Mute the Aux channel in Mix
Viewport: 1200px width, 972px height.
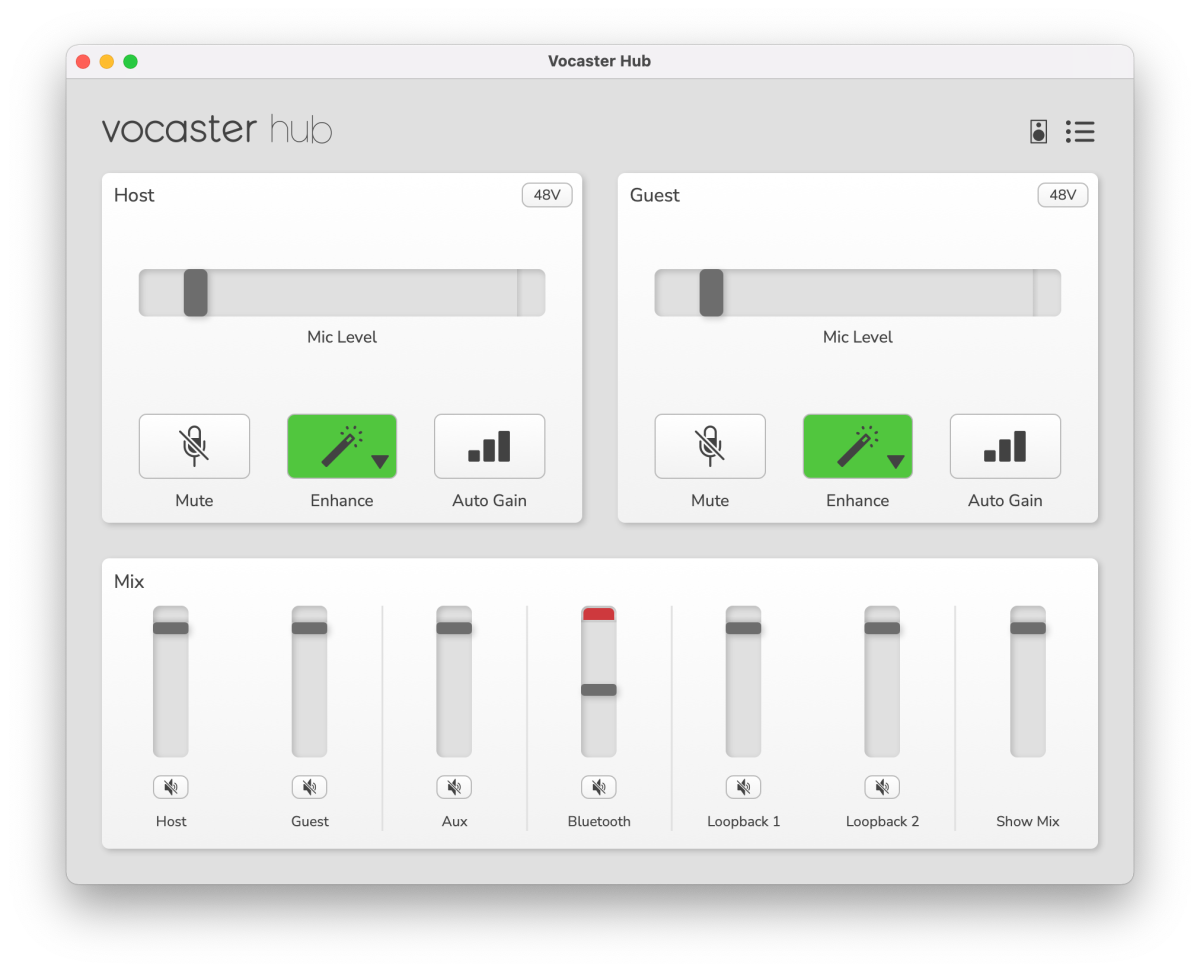[x=454, y=787]
